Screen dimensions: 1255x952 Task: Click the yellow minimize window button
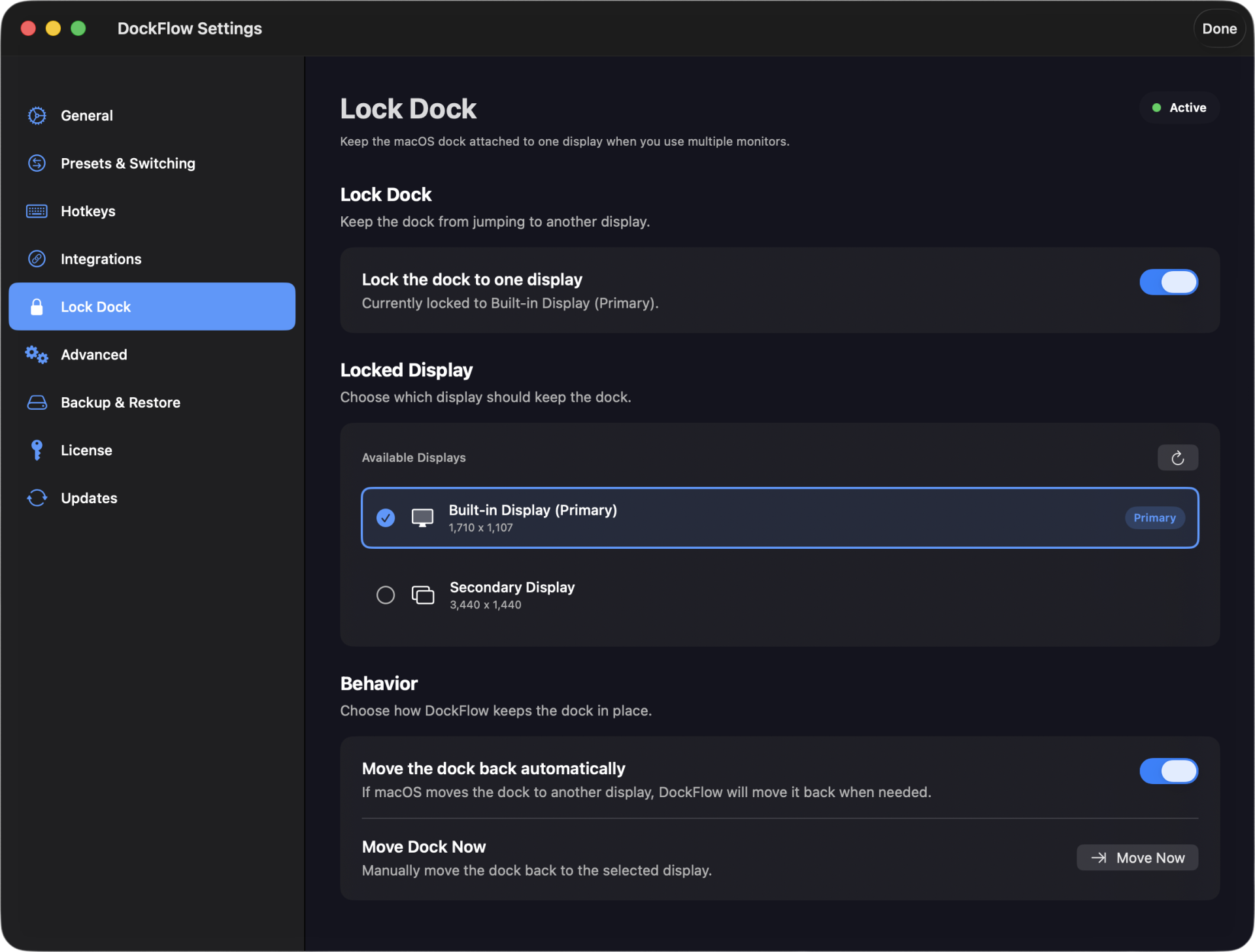pyautogui.click(x=53, y=28)
